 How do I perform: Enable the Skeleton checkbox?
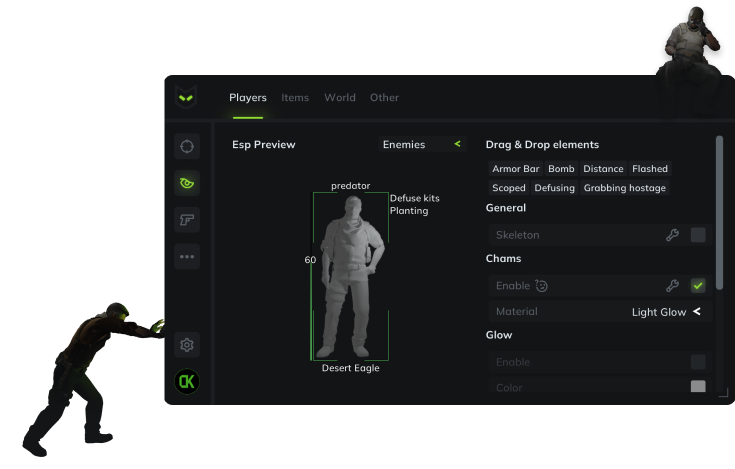pos(698,235)
